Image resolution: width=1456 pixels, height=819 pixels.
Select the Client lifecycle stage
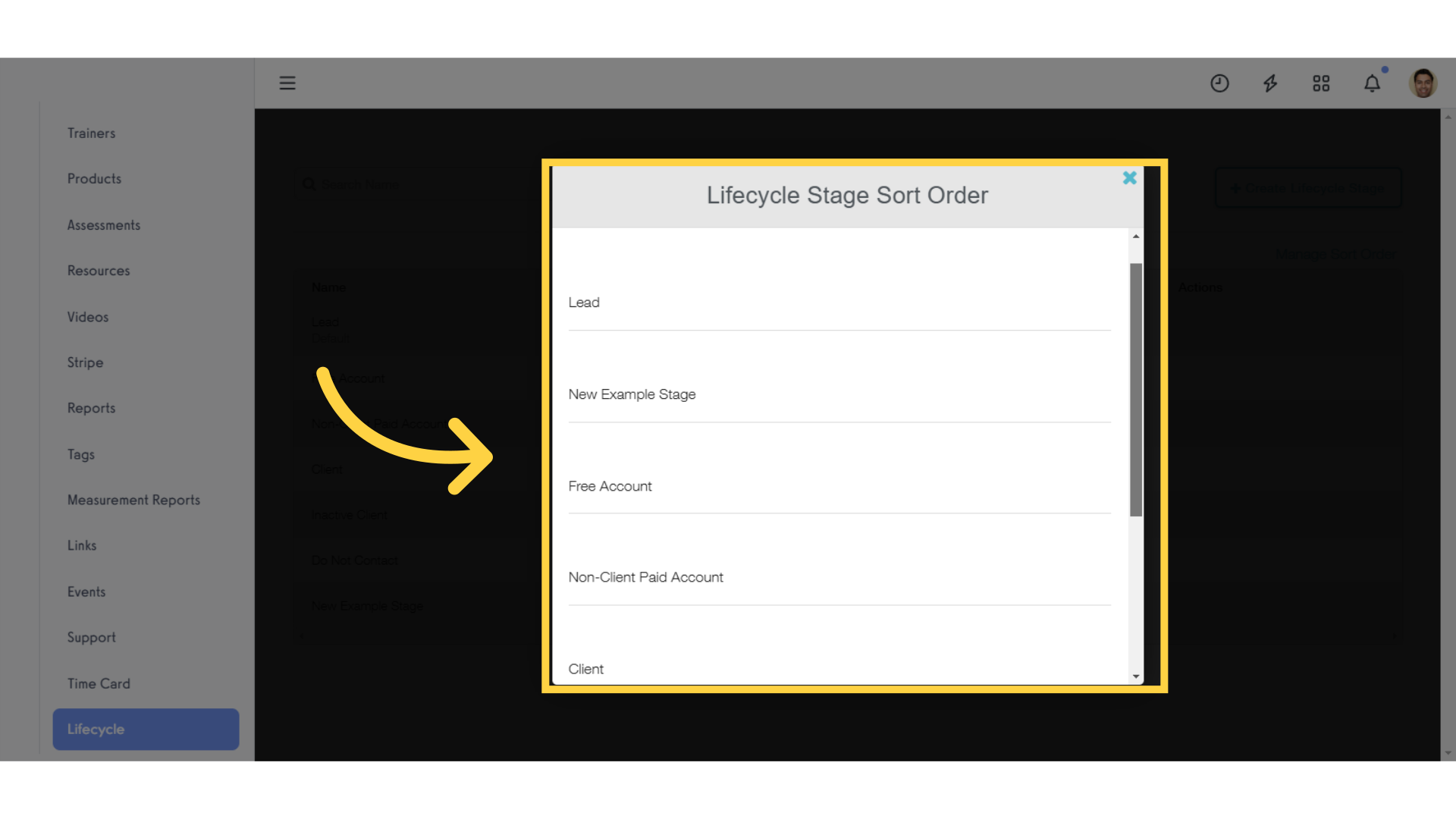[586, 668]
